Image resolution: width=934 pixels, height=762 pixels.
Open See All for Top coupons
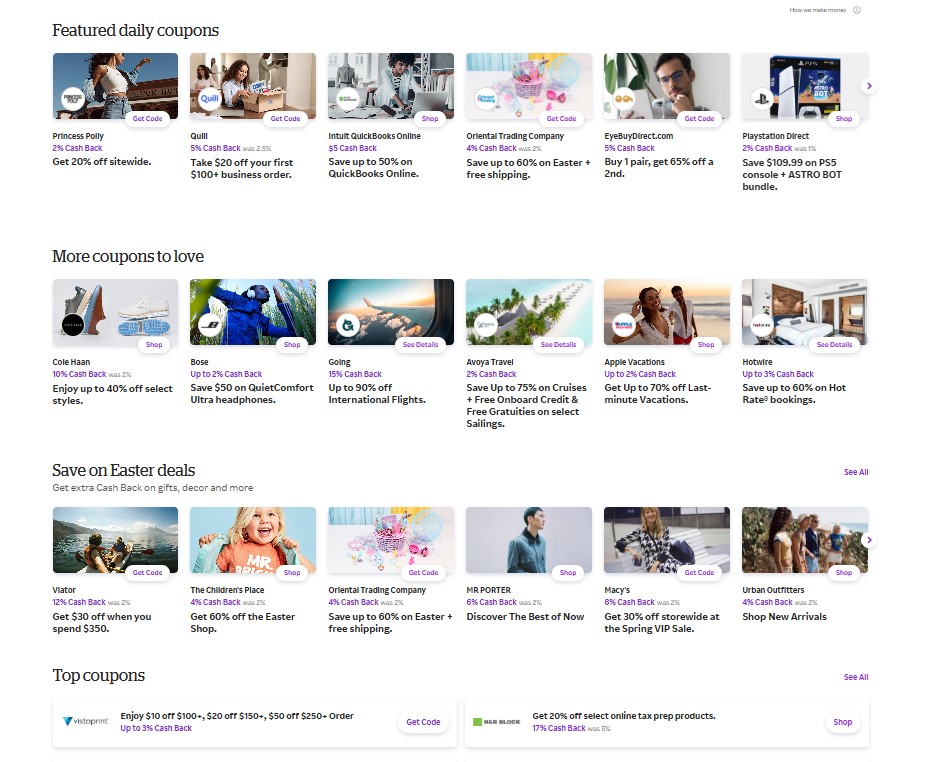[856, 677]
